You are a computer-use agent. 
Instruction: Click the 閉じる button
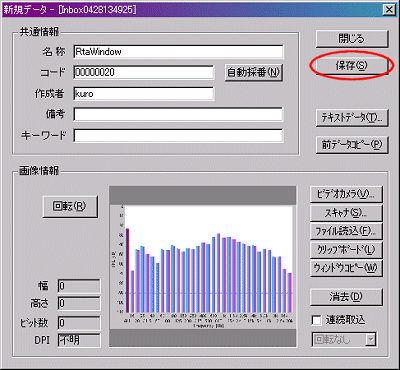(x=352, y=39)
